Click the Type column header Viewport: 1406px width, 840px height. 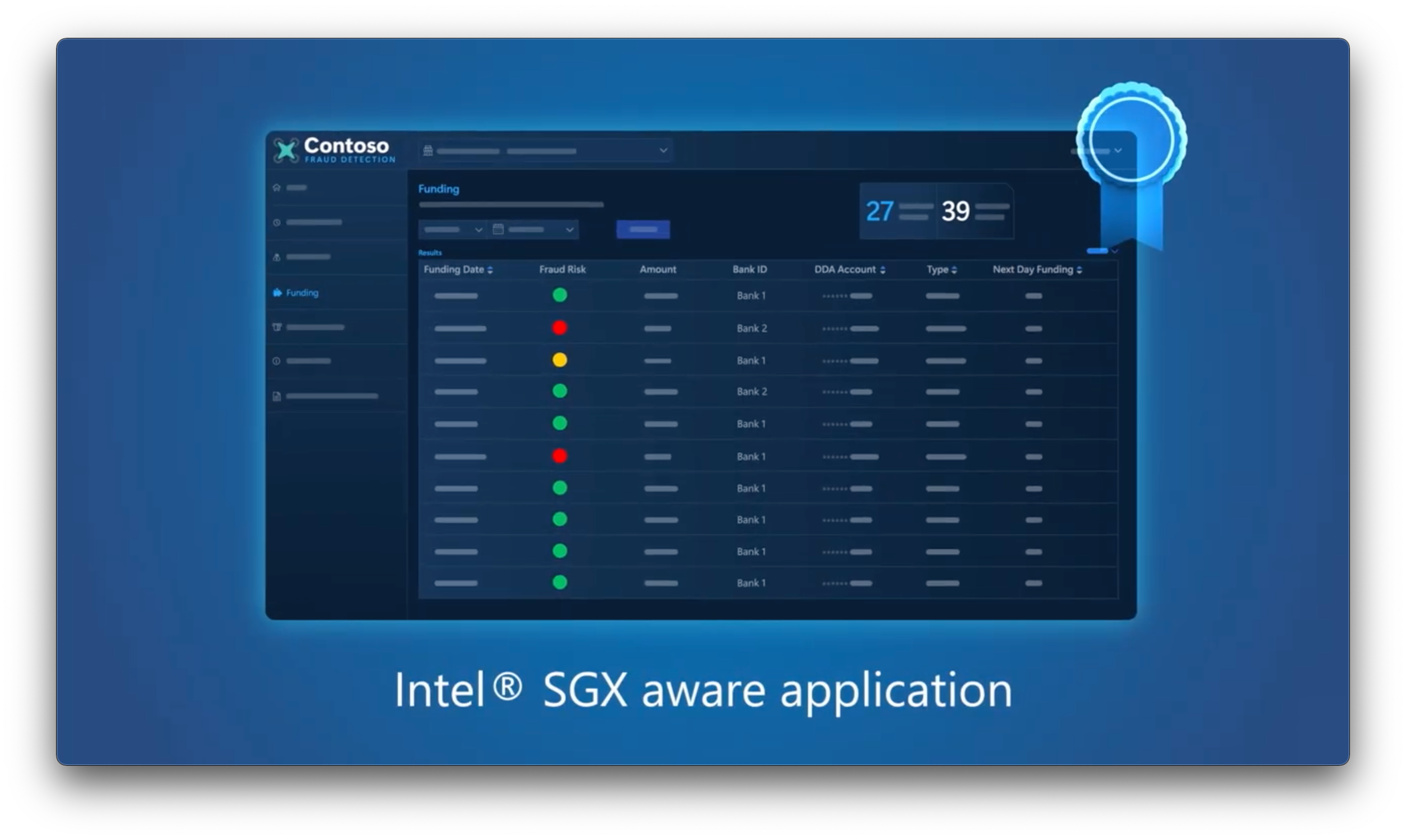[938, 270]
